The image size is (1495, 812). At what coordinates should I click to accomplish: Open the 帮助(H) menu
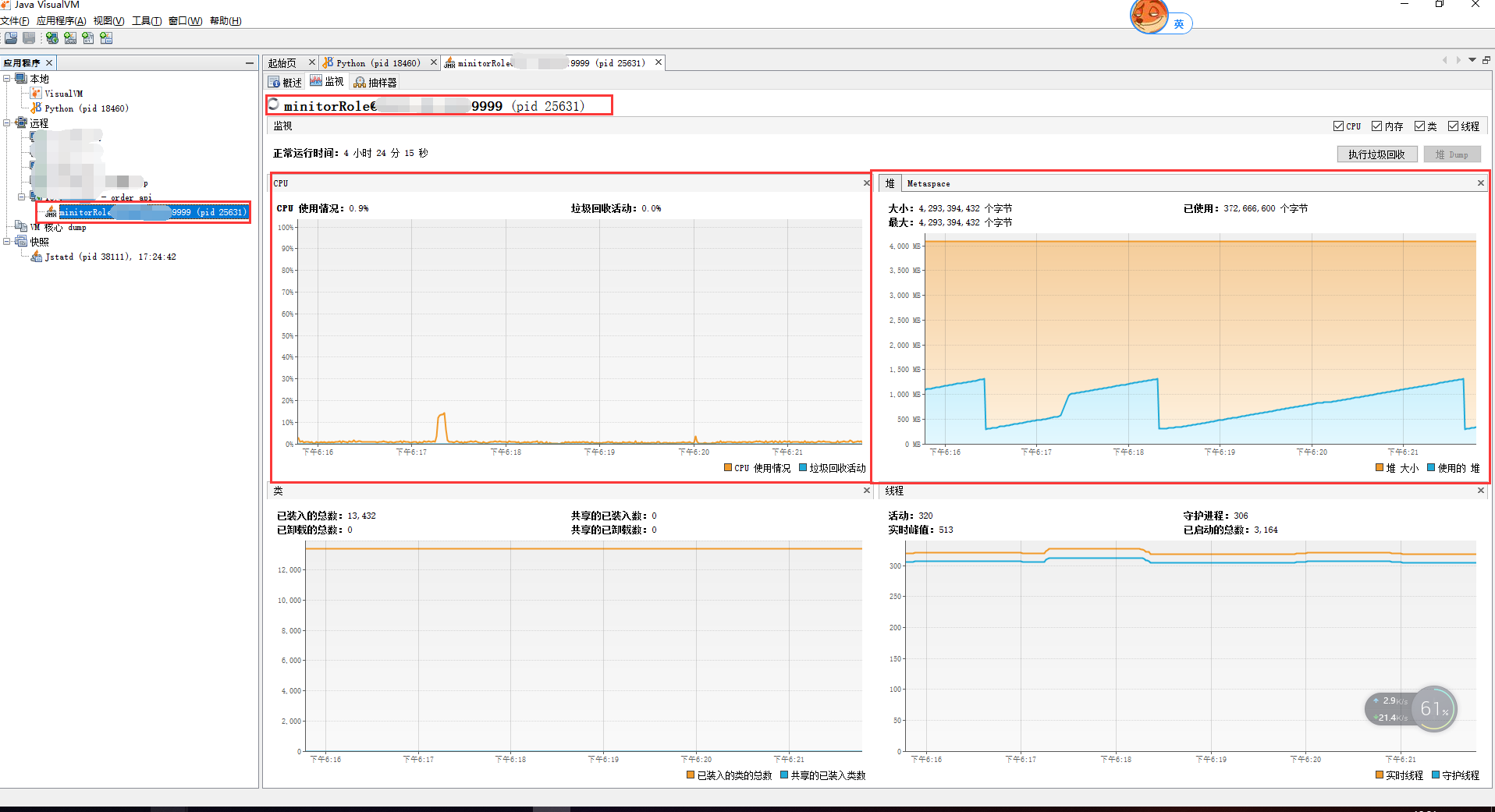[x=225, y=21]
